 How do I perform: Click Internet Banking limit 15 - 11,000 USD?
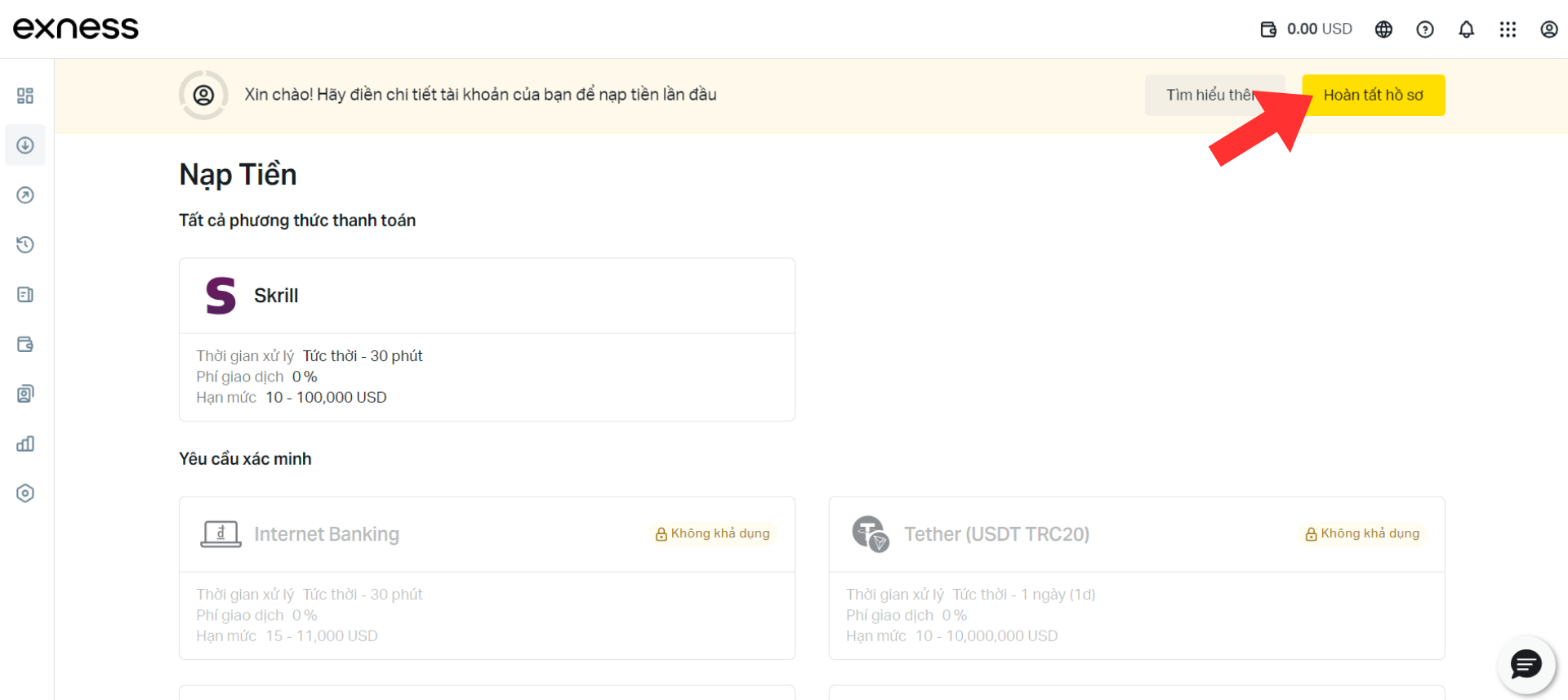[x=322, y=636]
